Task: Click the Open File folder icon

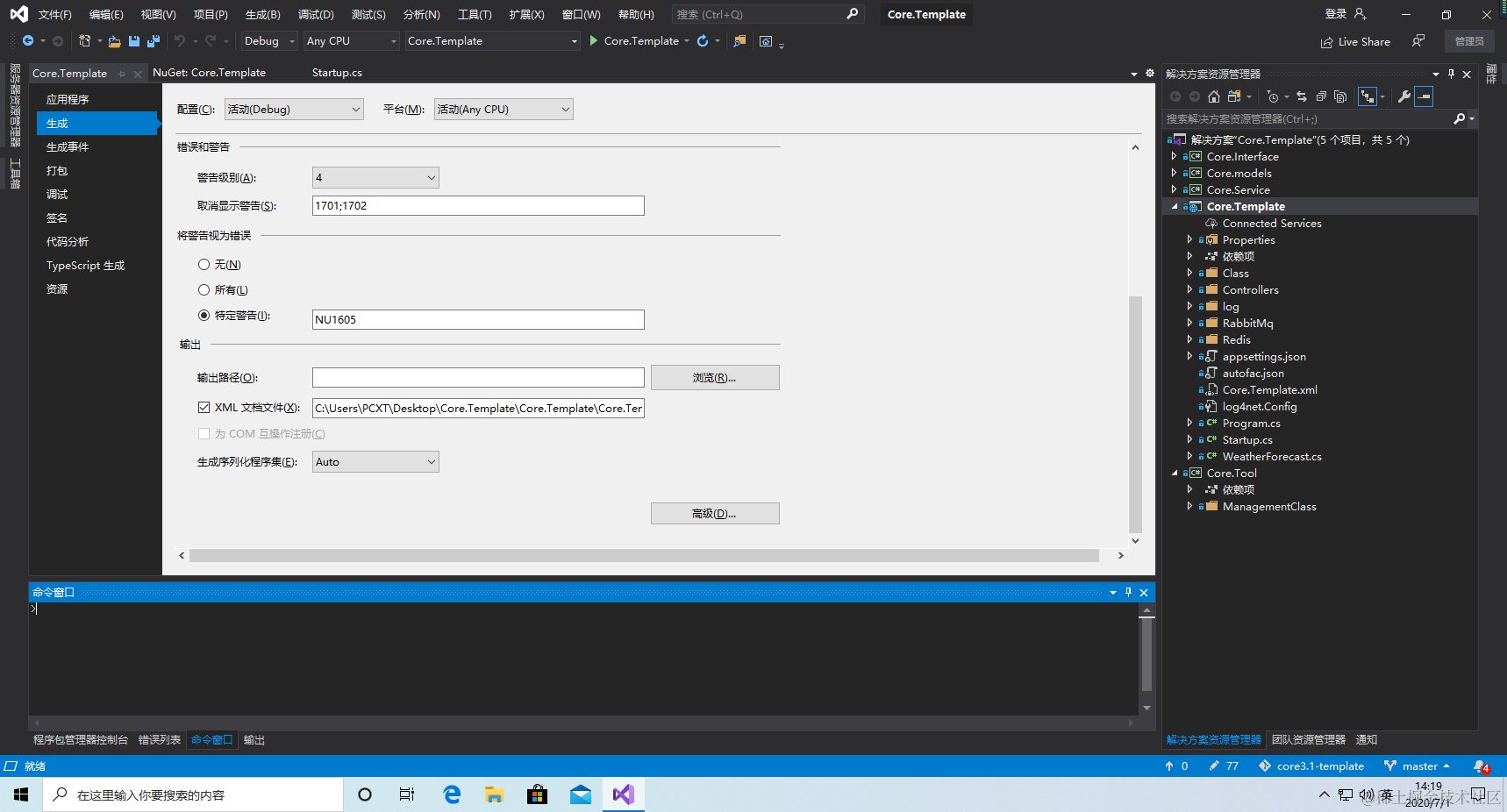Action: pos(115,41)
